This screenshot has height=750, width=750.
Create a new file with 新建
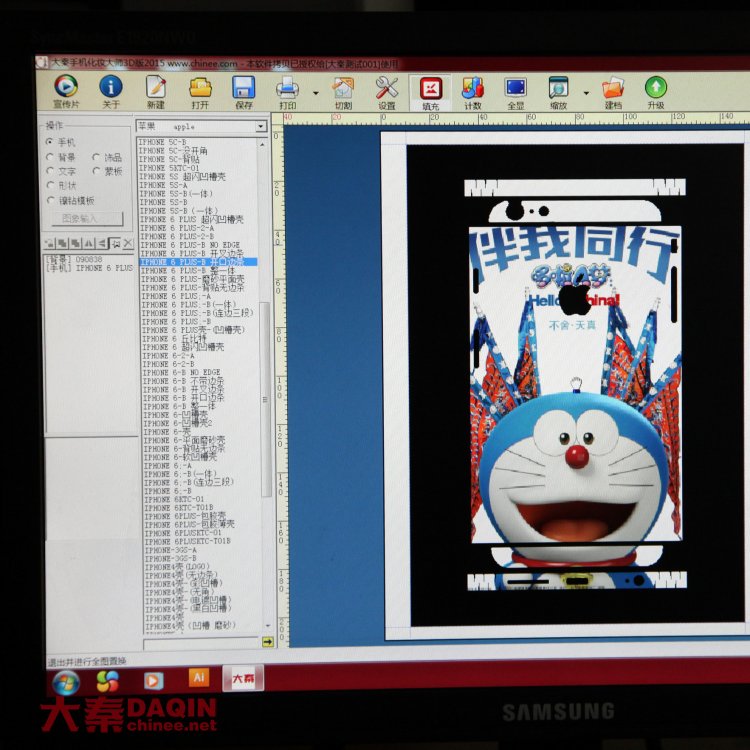coord(156,89)
